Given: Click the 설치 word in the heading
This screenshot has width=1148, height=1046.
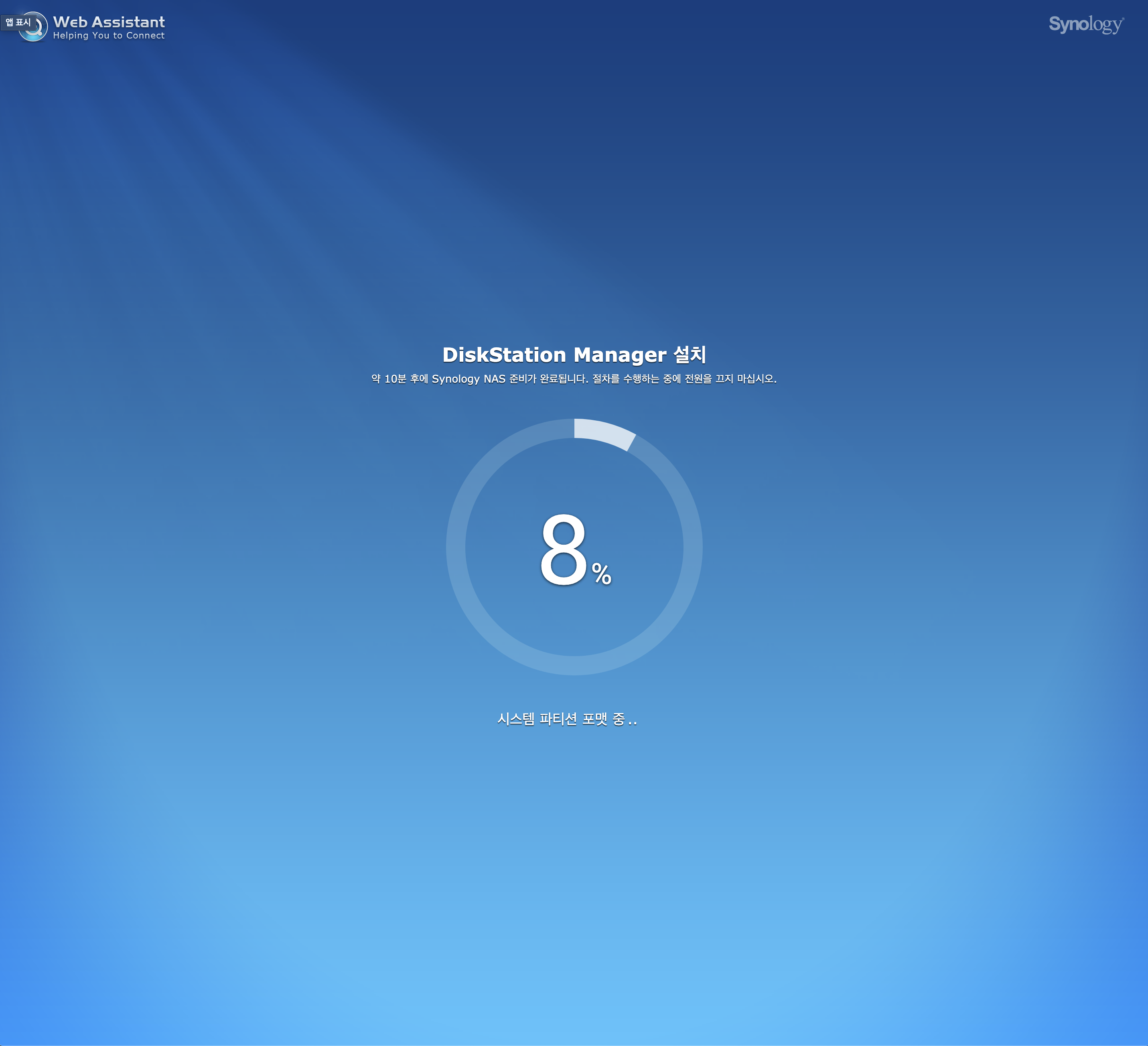Looking at the screenshot, I should coord(690,354).
